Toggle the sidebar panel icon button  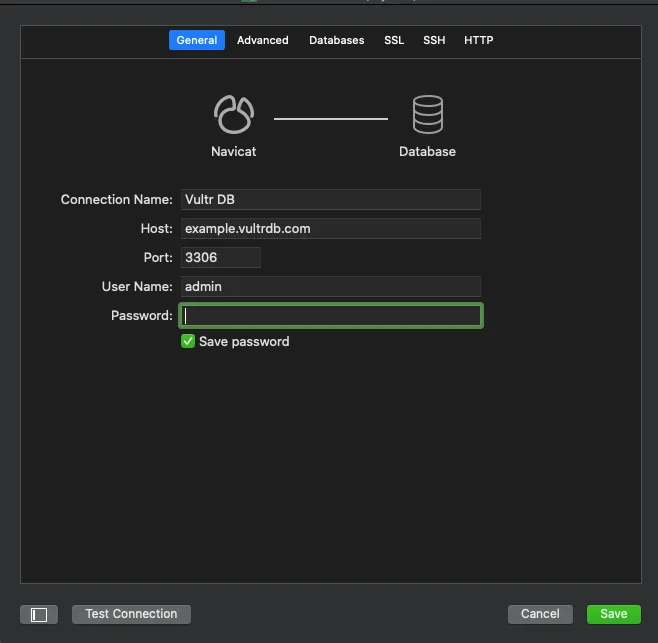(x=39, y=614)
